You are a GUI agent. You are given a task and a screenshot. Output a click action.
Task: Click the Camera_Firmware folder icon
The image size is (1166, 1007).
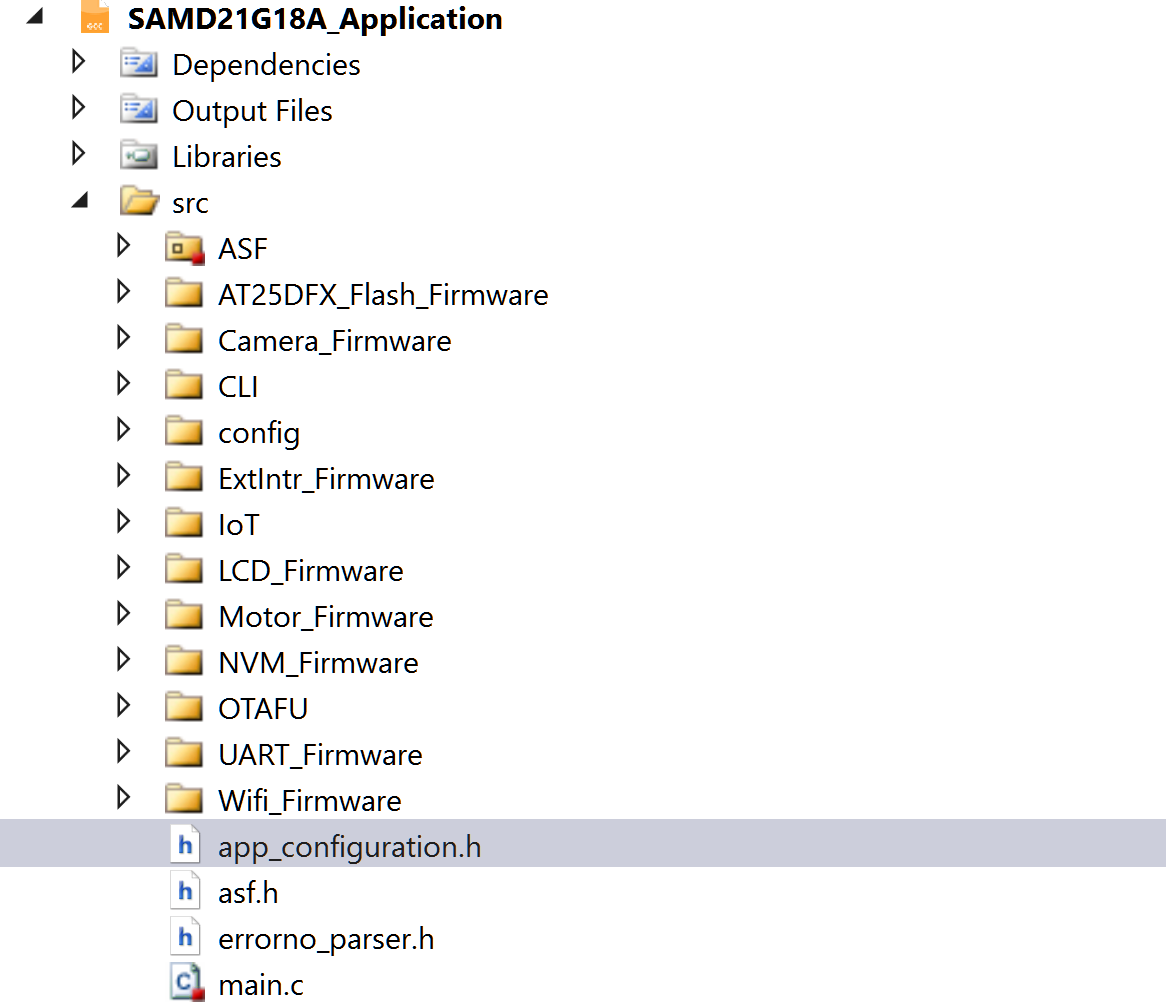click(x=184, y=340)
